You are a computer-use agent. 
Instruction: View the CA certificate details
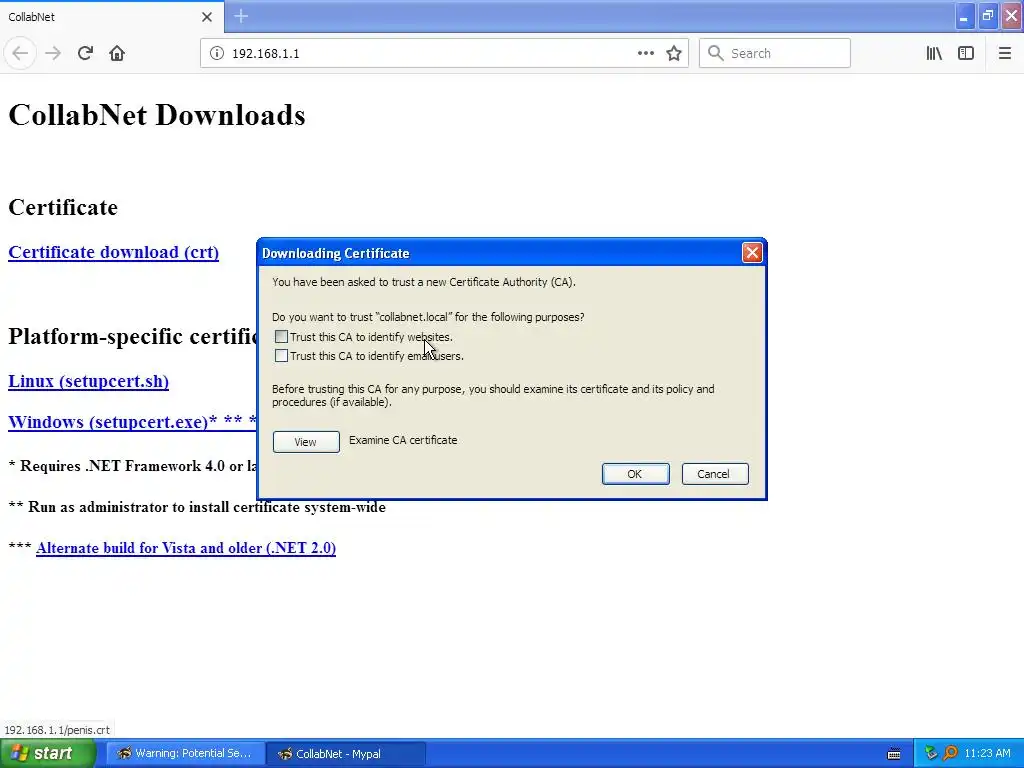[306, 441]
